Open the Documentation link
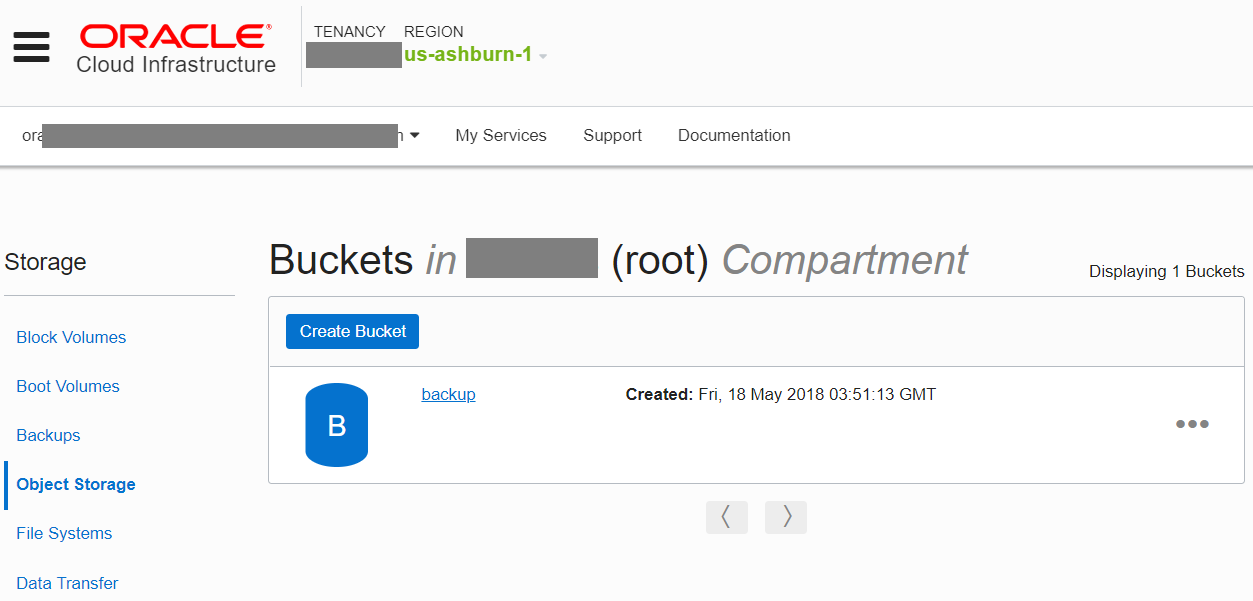 click(734, 135)
